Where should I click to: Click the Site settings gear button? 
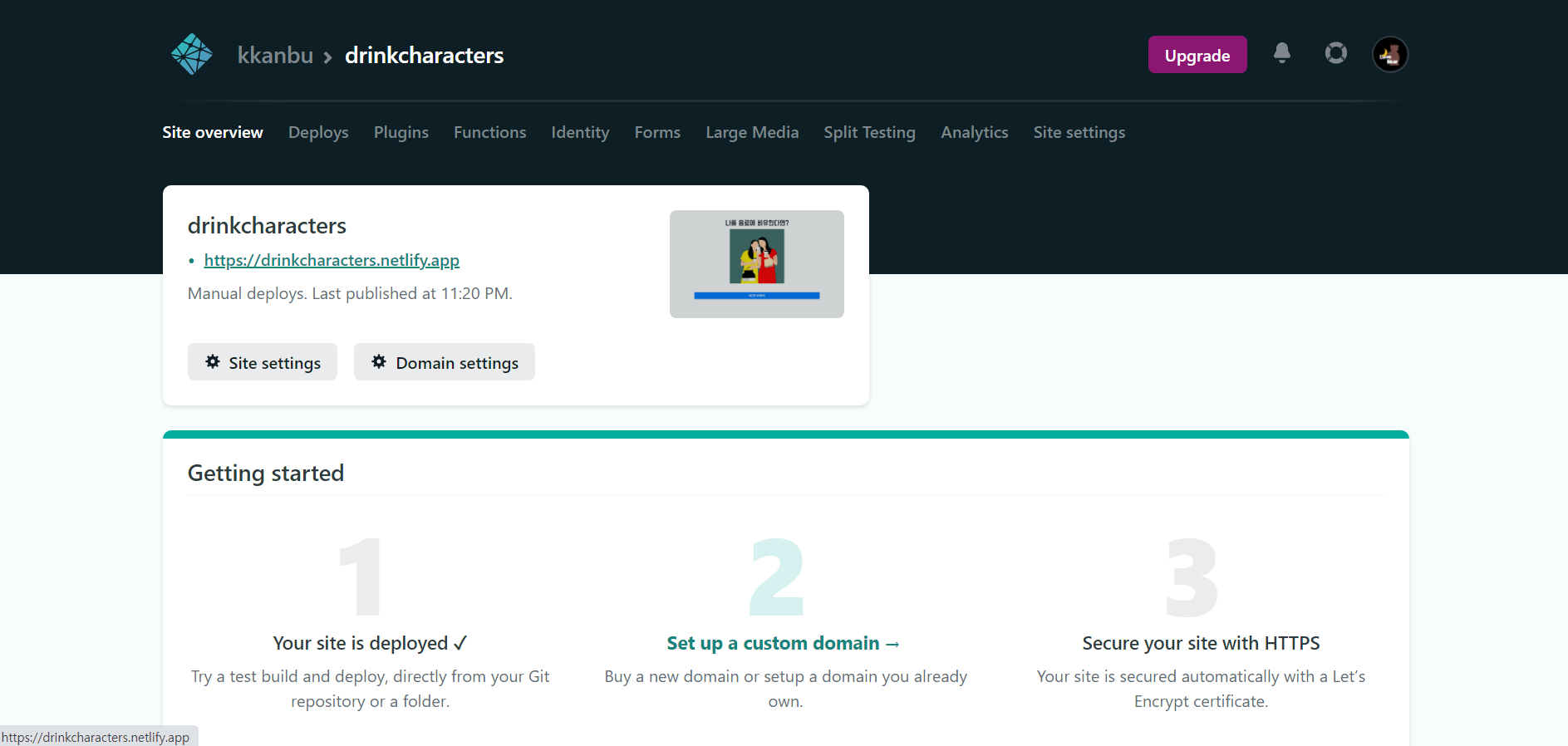pyautogui.click(x=263, y=362)
